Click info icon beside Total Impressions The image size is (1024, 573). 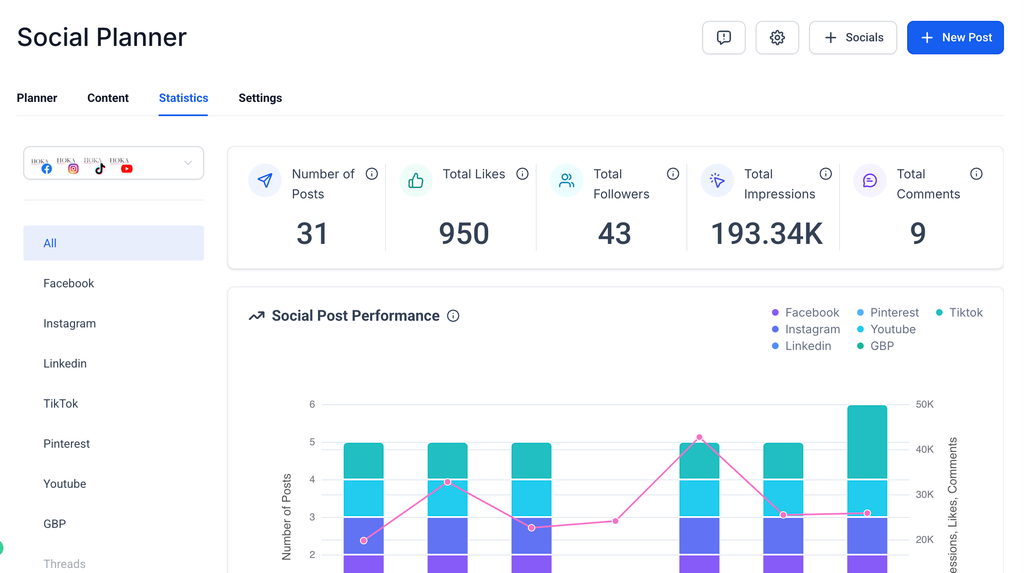pyautogui.click(x=825, y=174)
